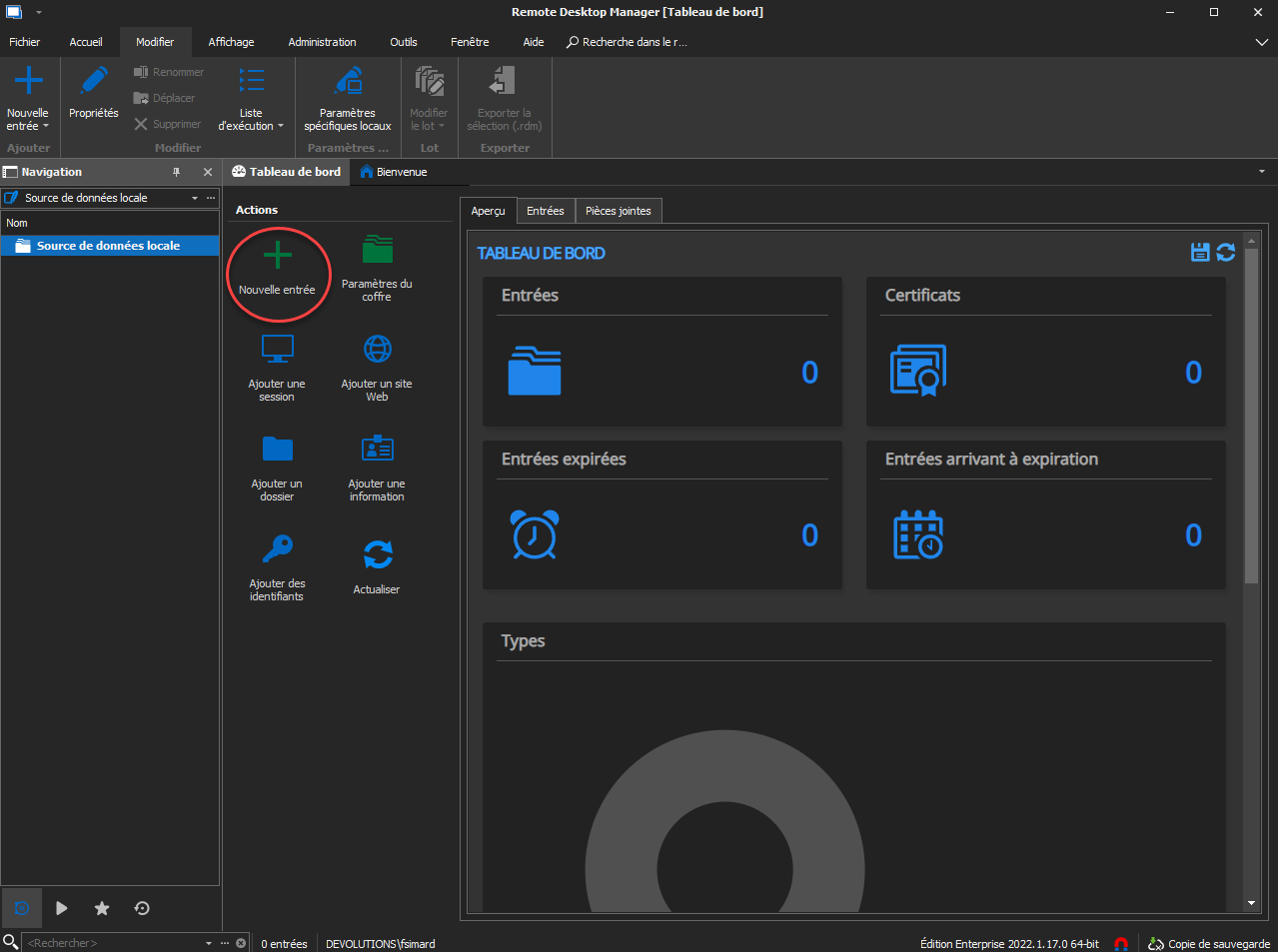The image size is (1278, 952).
Task: Click Ajouter des identifiants key icon
Action: [277, 549]
